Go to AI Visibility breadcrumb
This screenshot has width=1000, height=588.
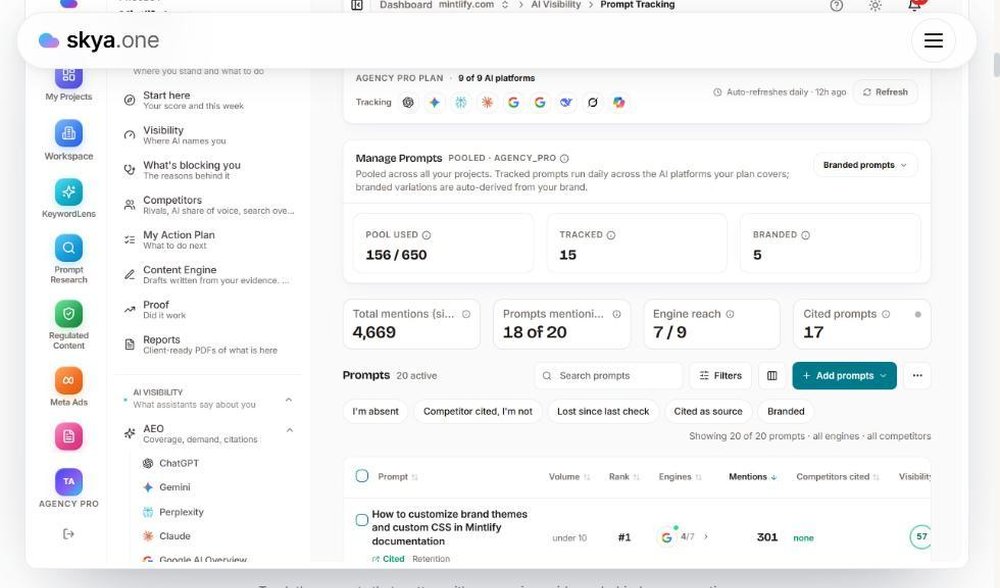click(x=555, y=5)
